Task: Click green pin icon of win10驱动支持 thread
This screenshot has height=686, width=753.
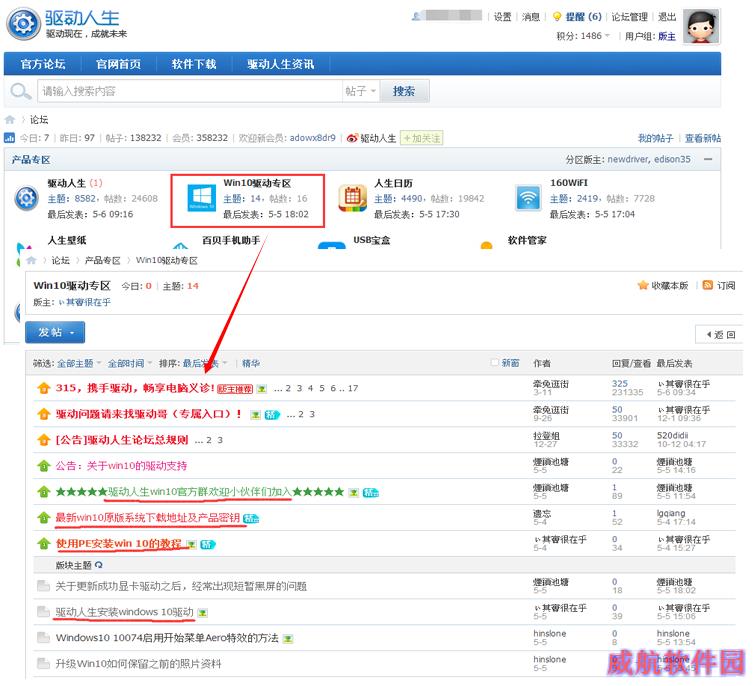Action: 43,466
